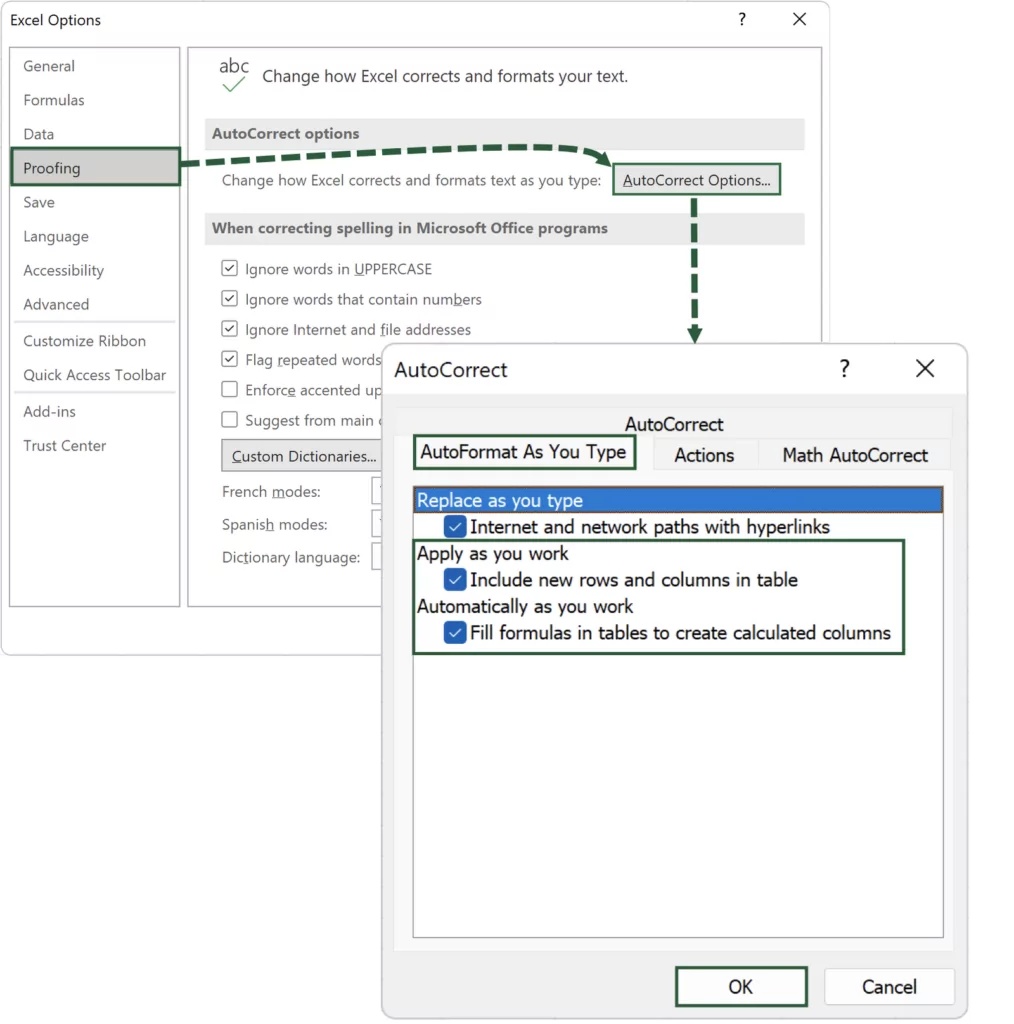Click OK in the AutoCorrect dialog

tap(740, 987)
